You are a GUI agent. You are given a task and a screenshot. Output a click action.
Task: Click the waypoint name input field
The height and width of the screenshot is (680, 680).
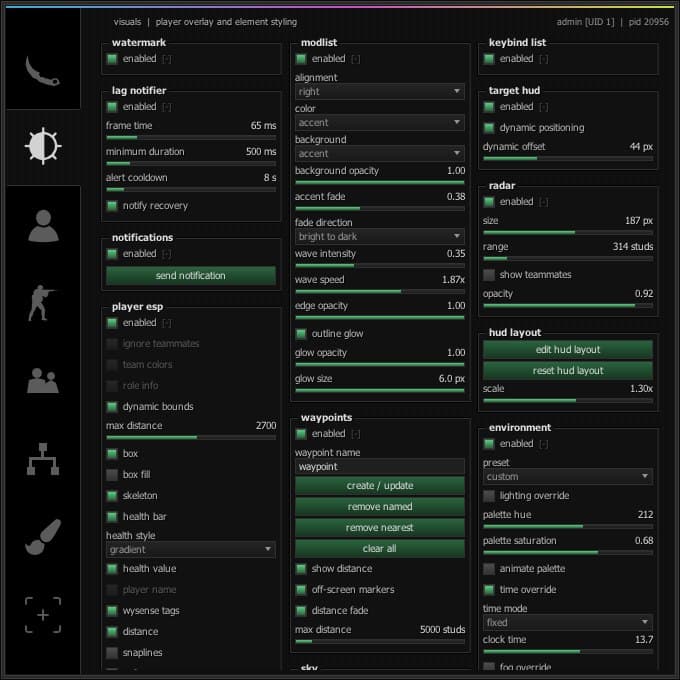click(379, 467)
